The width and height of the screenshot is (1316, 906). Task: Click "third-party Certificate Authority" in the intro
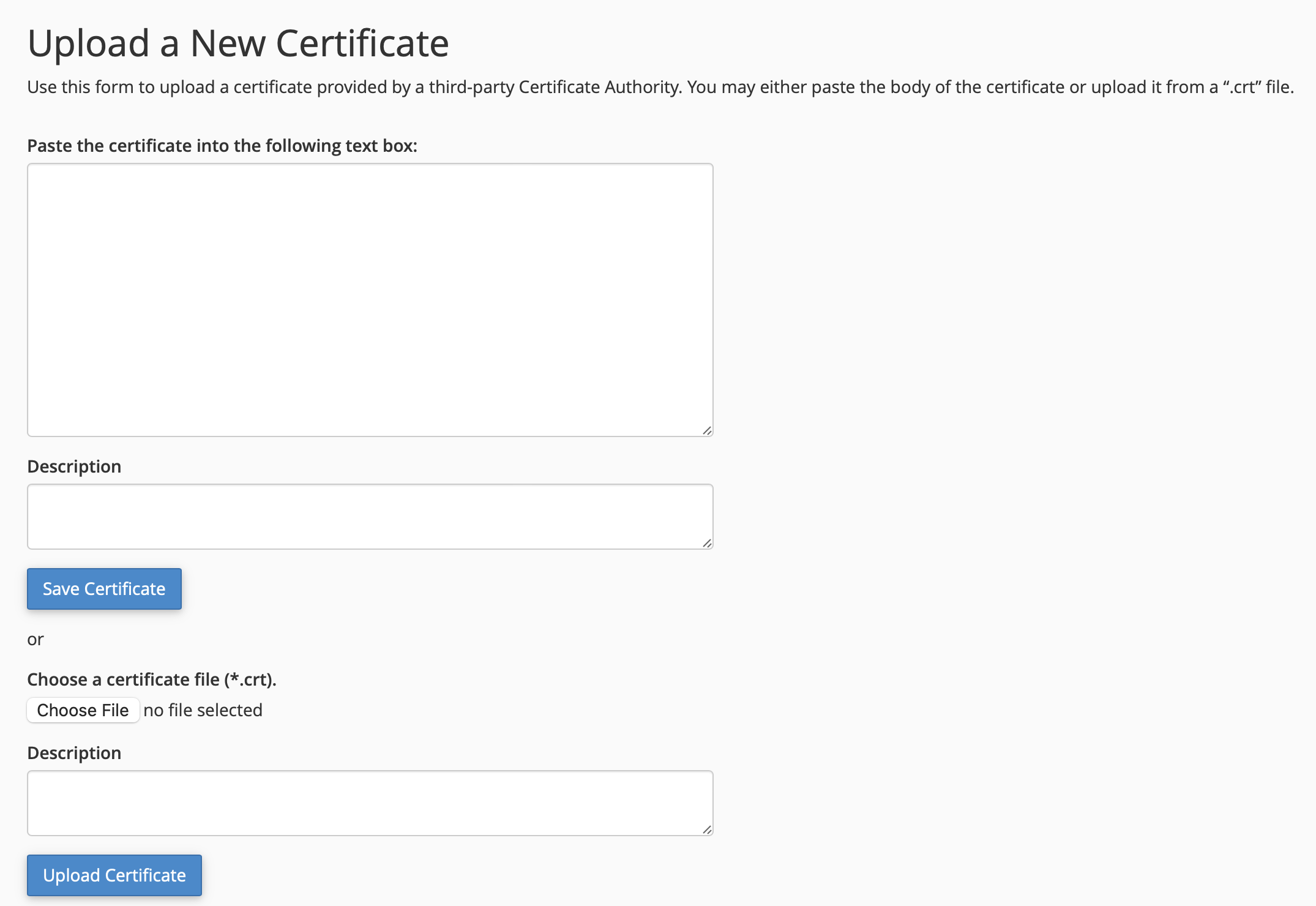tap(554, 87)
